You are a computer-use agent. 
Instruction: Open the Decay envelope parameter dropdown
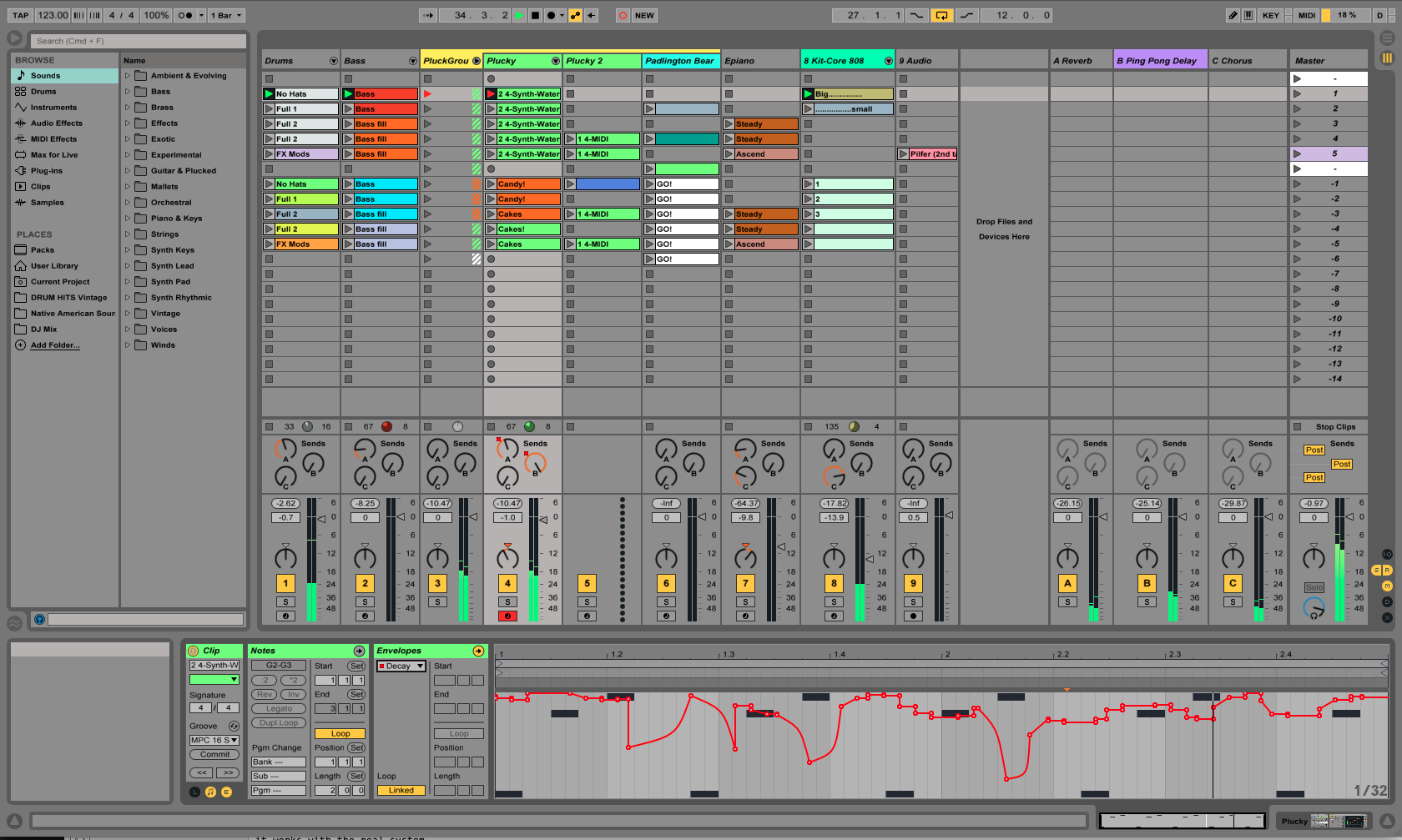(x=401, y=666)
